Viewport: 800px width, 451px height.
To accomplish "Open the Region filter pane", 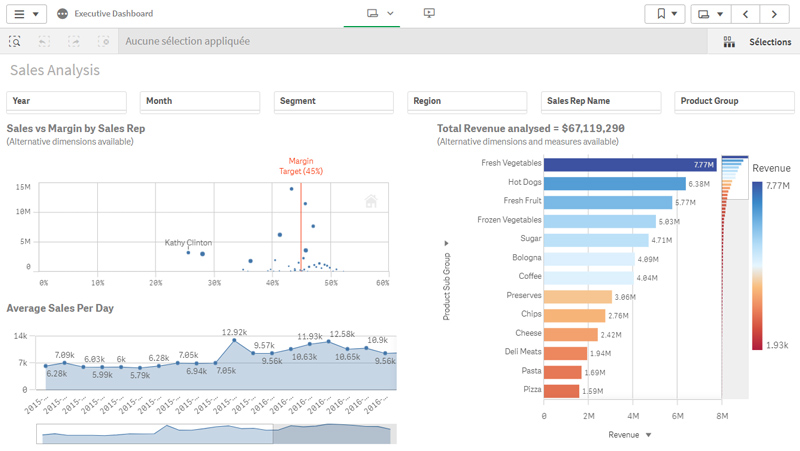I will click(467, 101).
